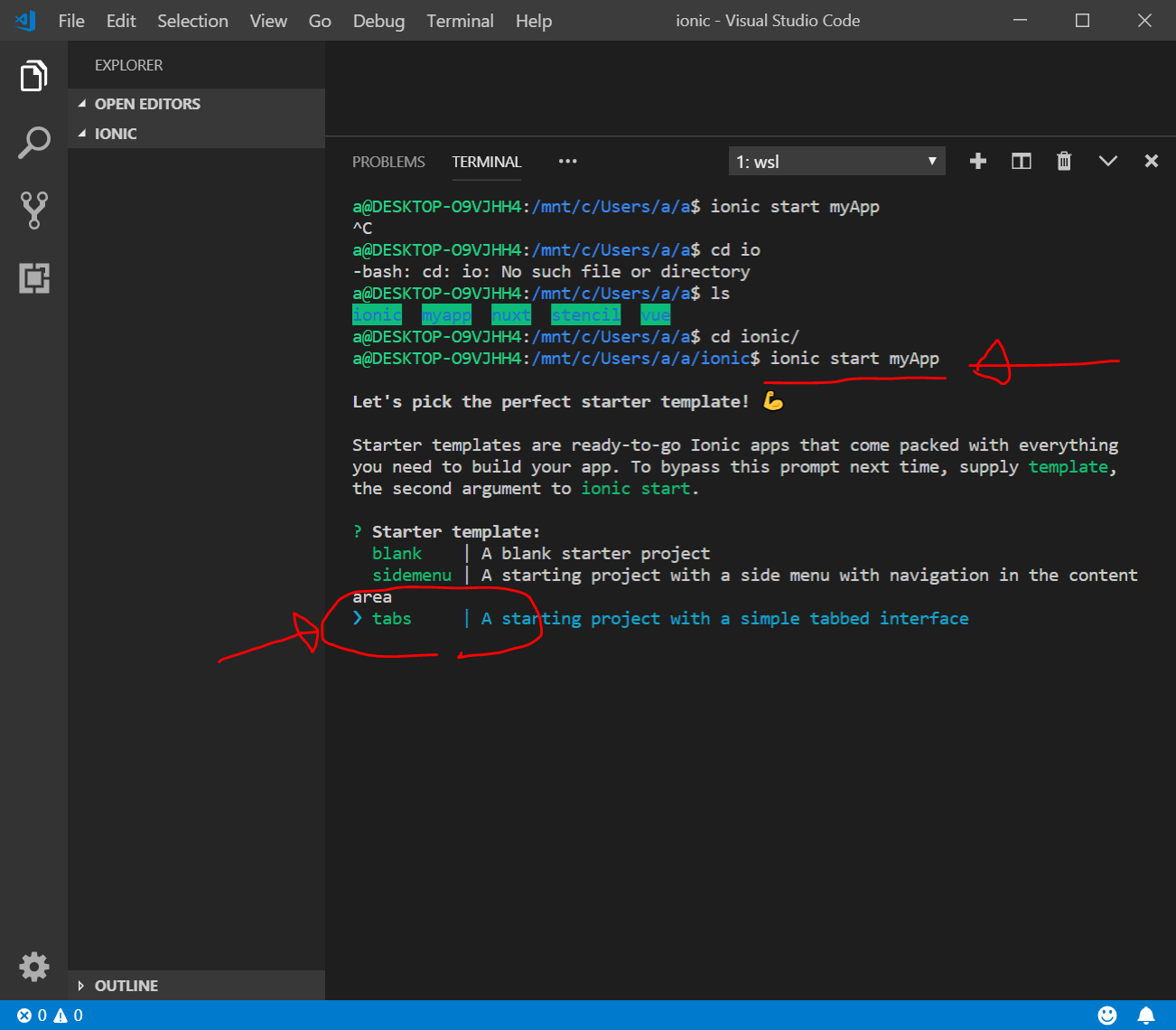Split the terminal panel
The width and height of the screenshot is (1176, 1030).
[x=1021, y=161]
